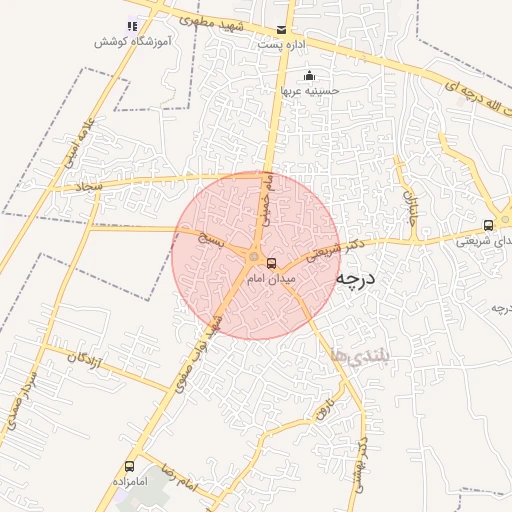
Task: Click the شهید مطهری road label
Action: (211, 23)
